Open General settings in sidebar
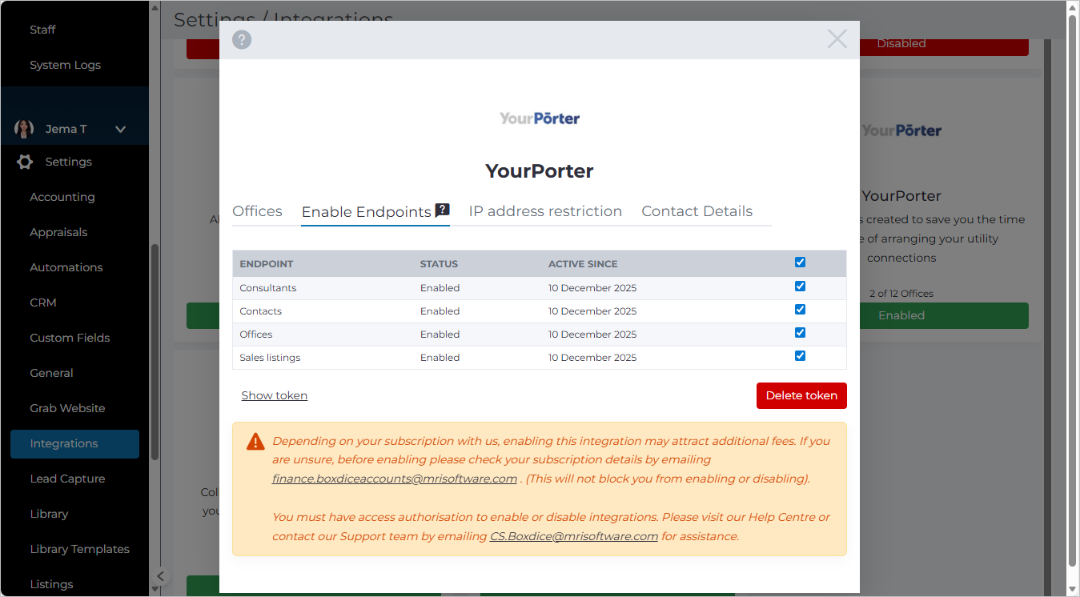Viewport: 1080px width, 597px height. point(51,373)
